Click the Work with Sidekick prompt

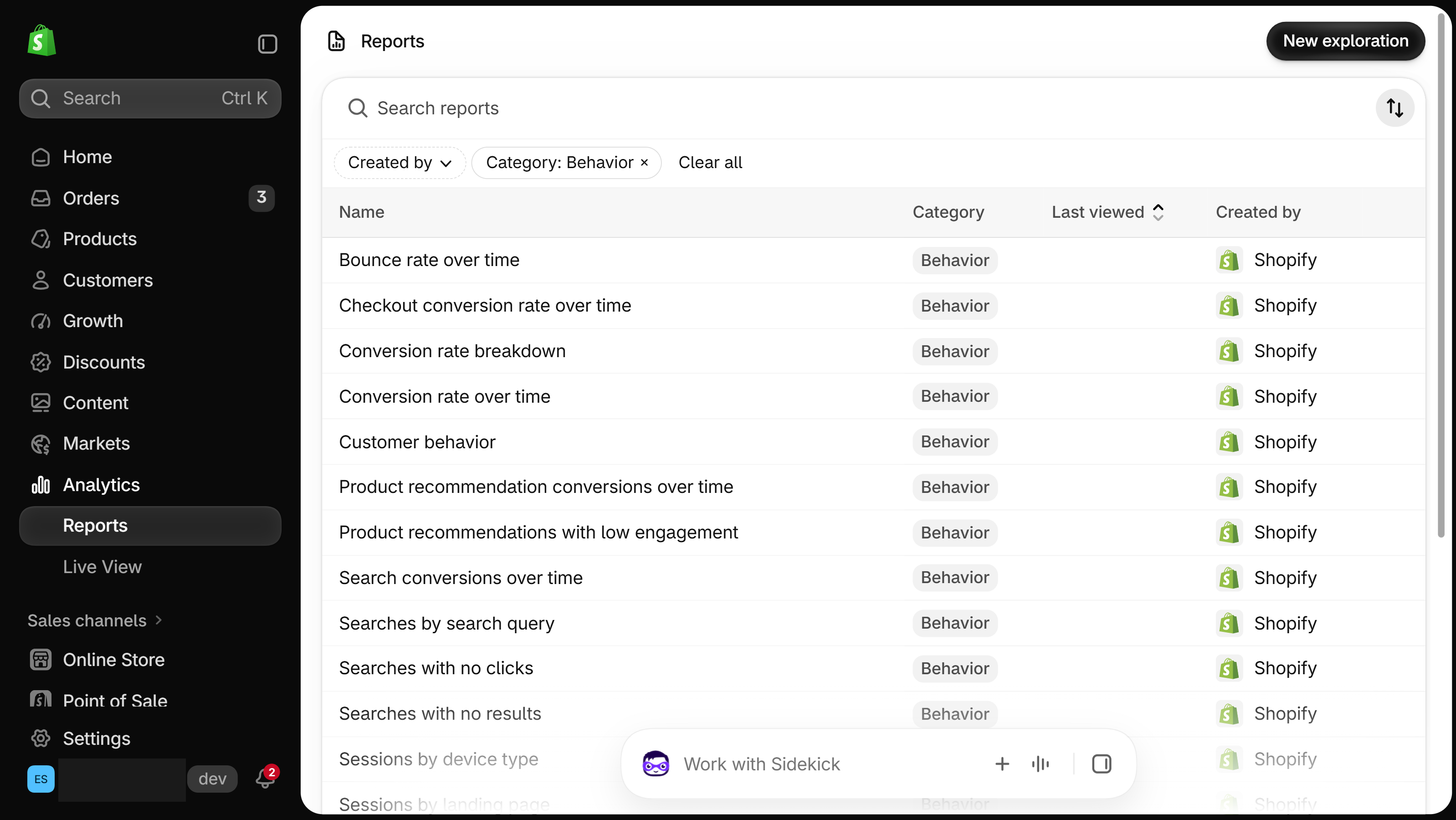coord(761,764)
